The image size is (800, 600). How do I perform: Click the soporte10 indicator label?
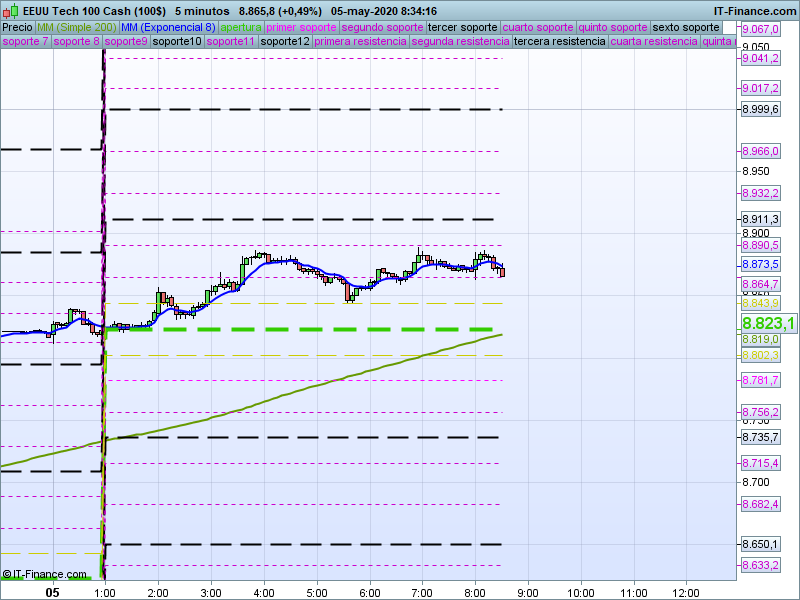(x=178, y=42)
